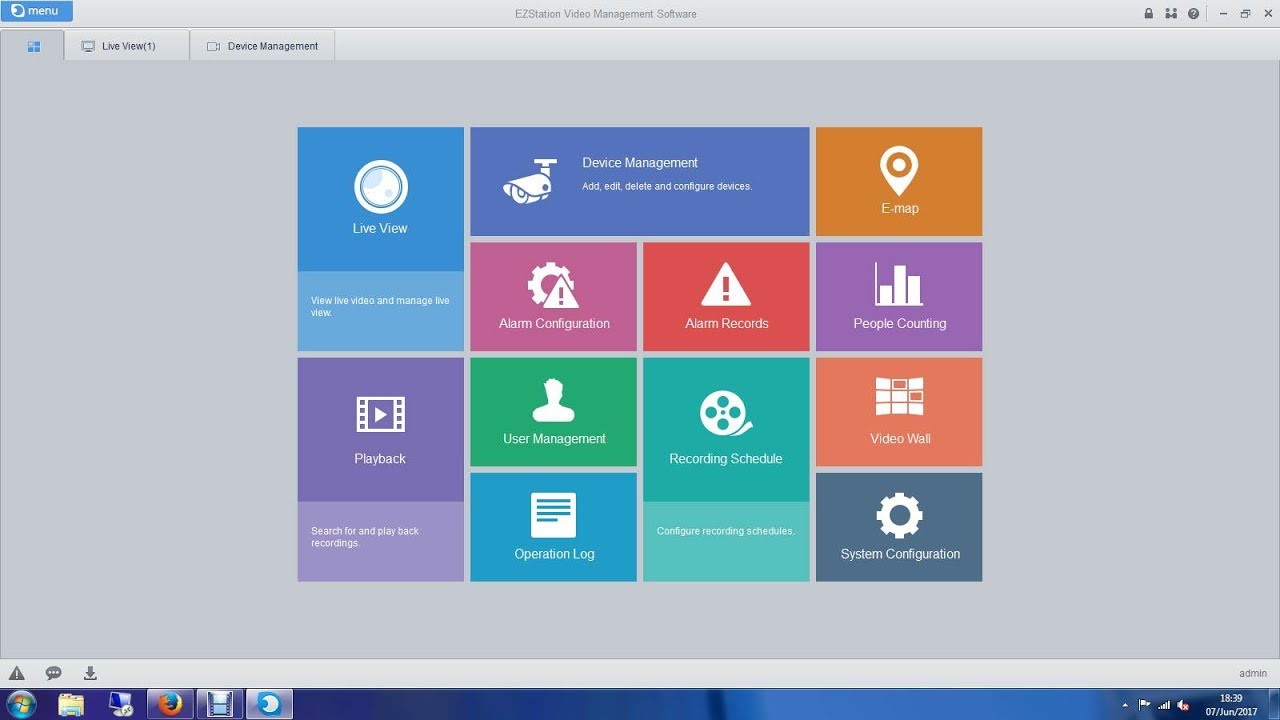1280x720 pixels.
Task: Open the Live View round camera icon
Action: (x=381, y=186)
